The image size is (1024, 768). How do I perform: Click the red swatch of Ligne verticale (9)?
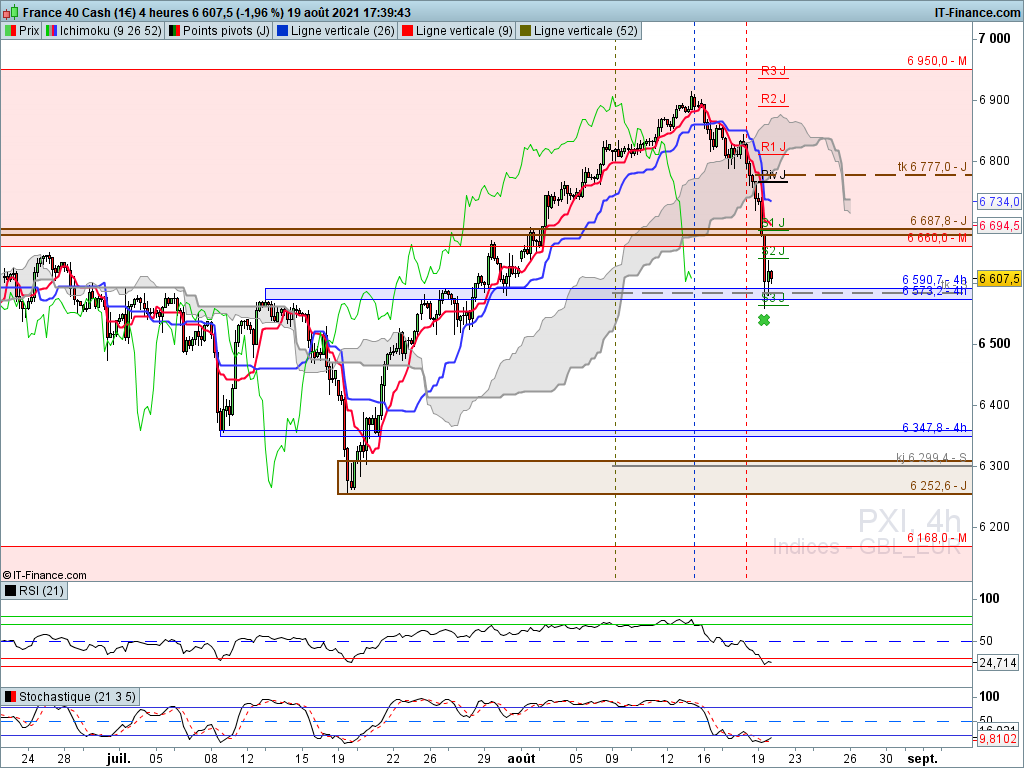[407, 31]
